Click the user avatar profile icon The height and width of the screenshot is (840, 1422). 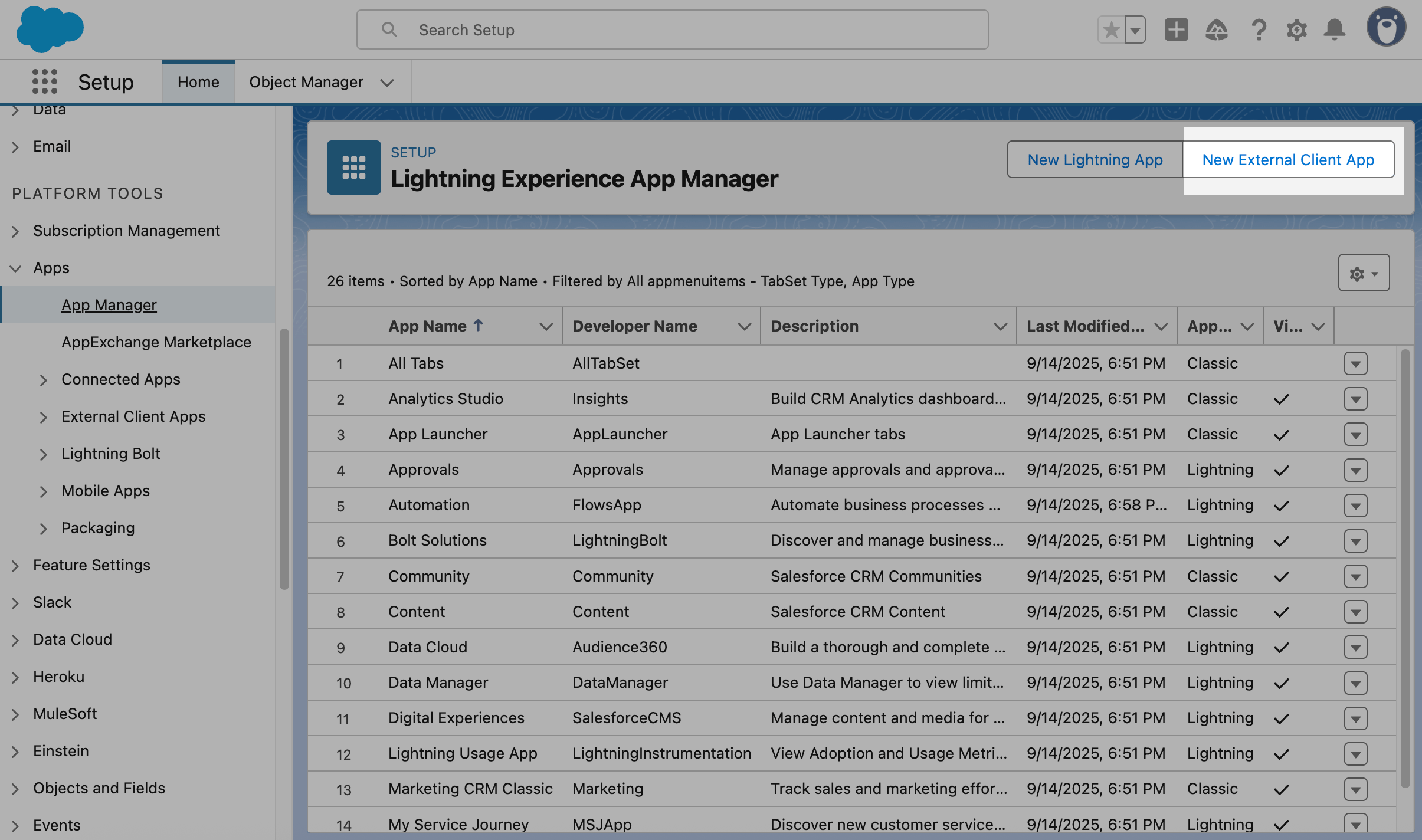tap(1386, 28)
